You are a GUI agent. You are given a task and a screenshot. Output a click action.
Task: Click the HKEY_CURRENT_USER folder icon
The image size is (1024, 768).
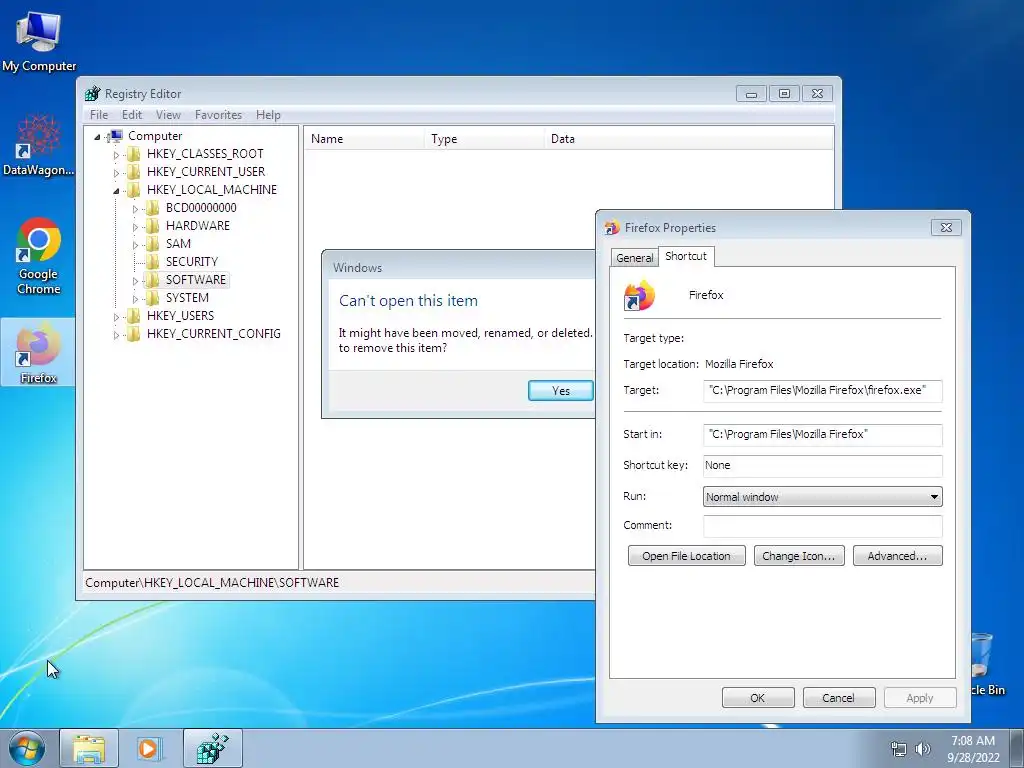(x=133, y=172)
